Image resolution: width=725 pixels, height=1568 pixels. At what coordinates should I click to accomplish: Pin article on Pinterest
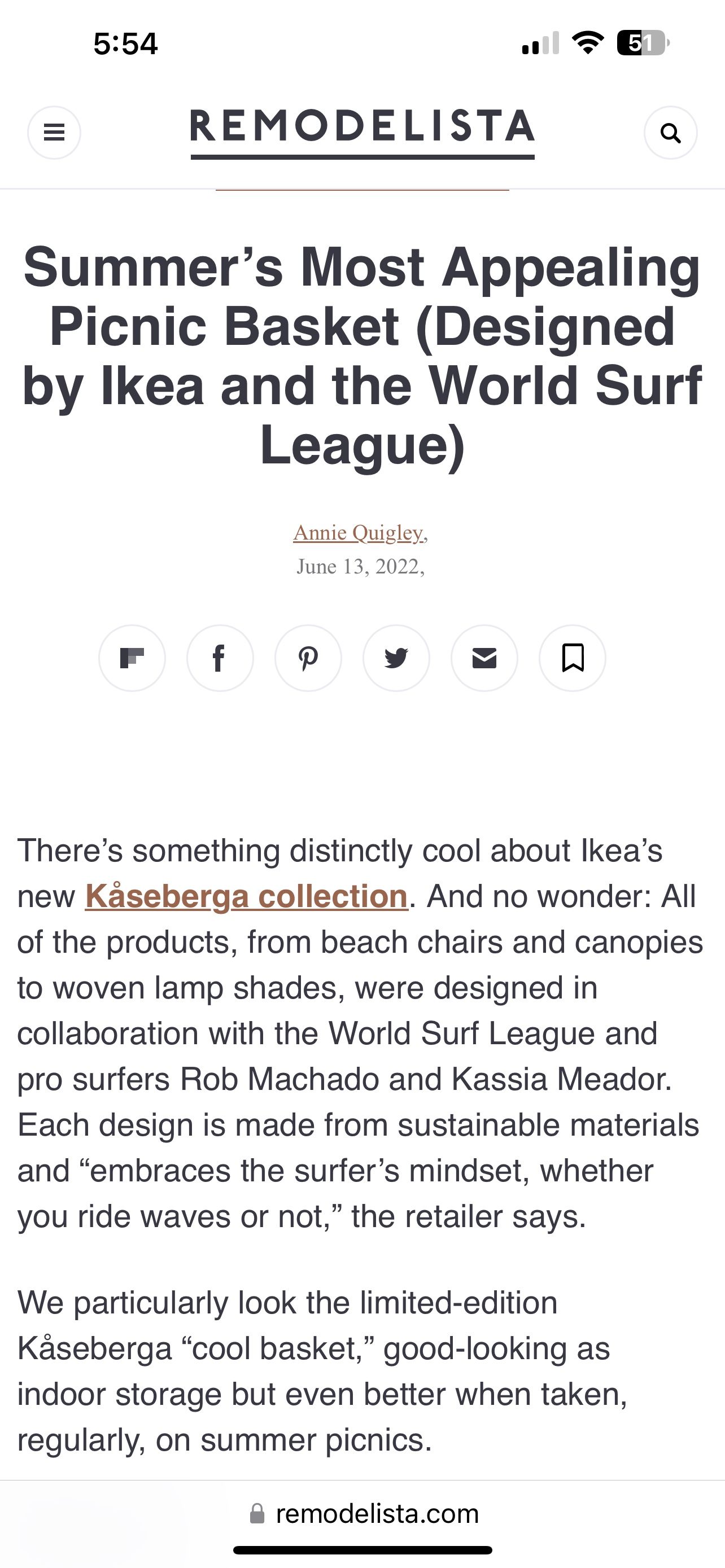(x=308, y=658)
